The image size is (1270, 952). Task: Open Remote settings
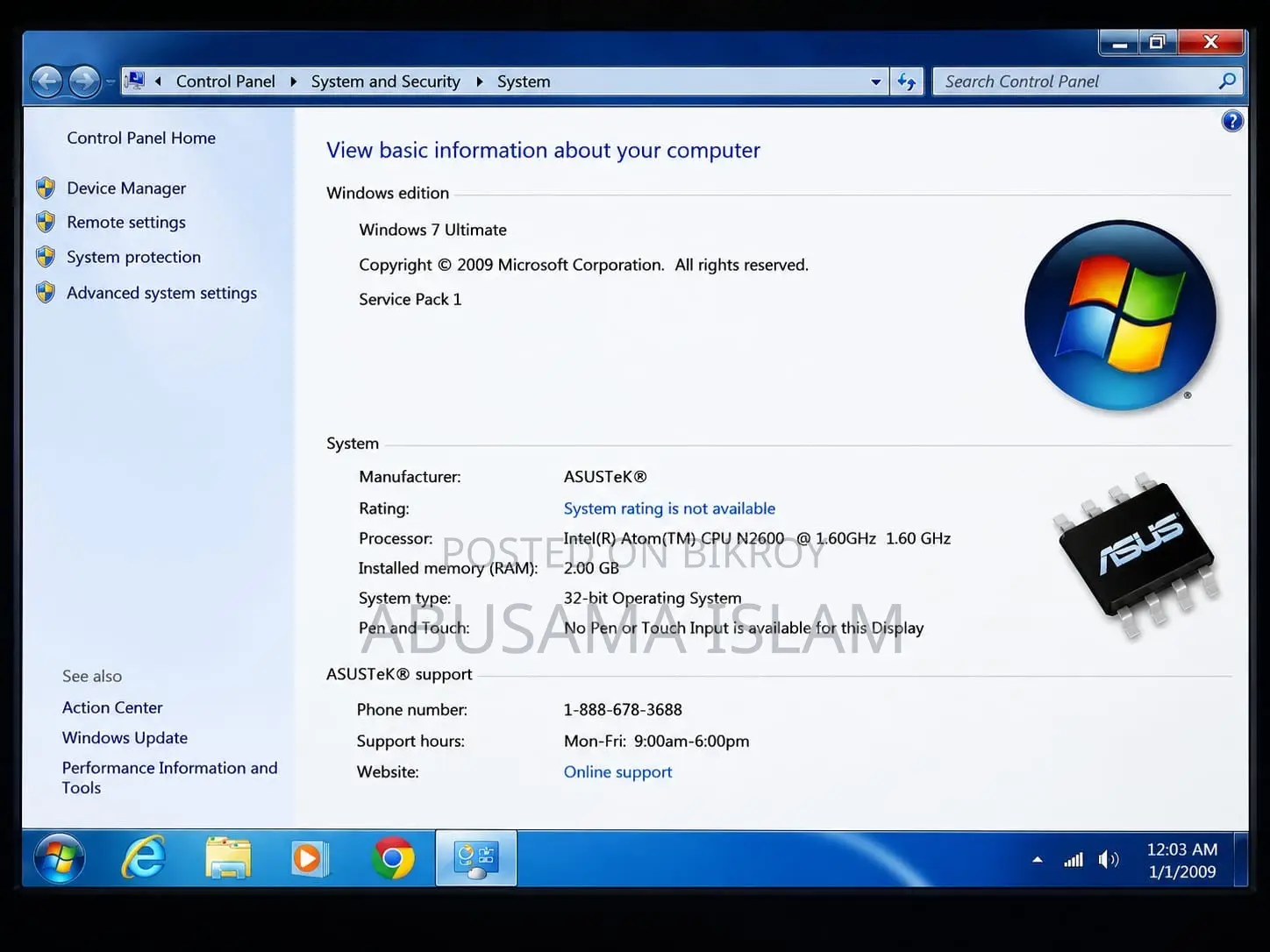[x=126, y=222]
